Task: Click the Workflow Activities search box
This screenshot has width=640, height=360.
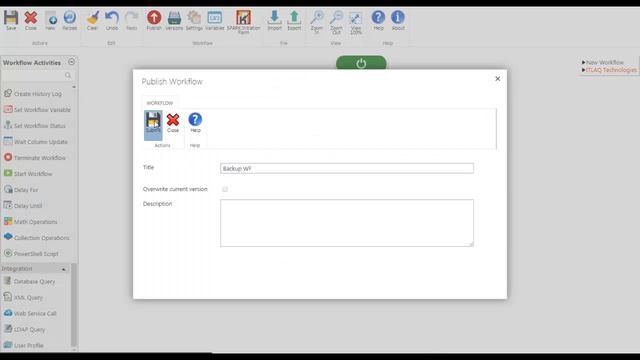Action: (38, 76)
